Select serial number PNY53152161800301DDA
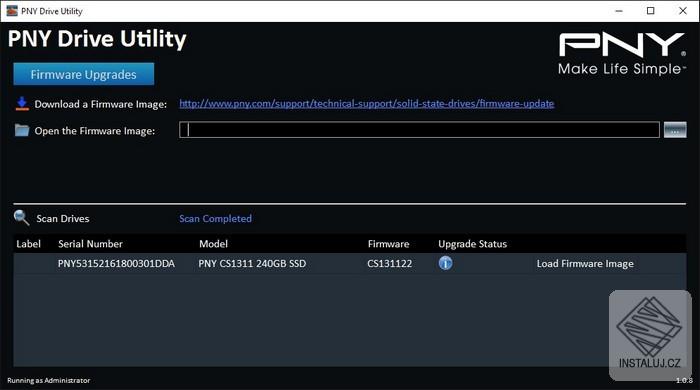700x390 pixels. (x=116, y=264)
